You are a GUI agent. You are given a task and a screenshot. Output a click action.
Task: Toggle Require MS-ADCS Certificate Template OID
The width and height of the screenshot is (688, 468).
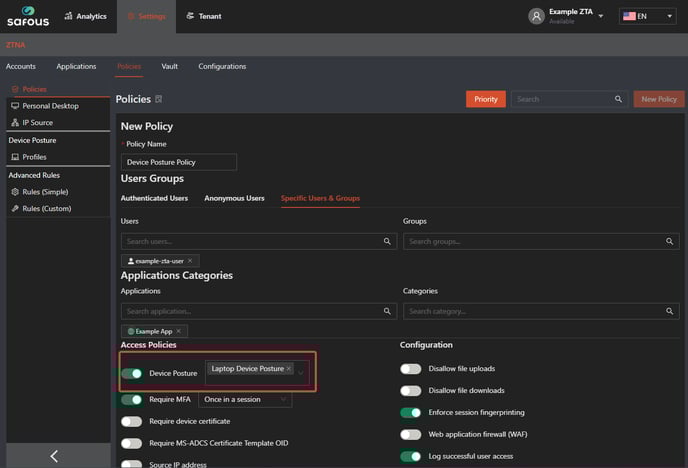(x=132, y=443)
